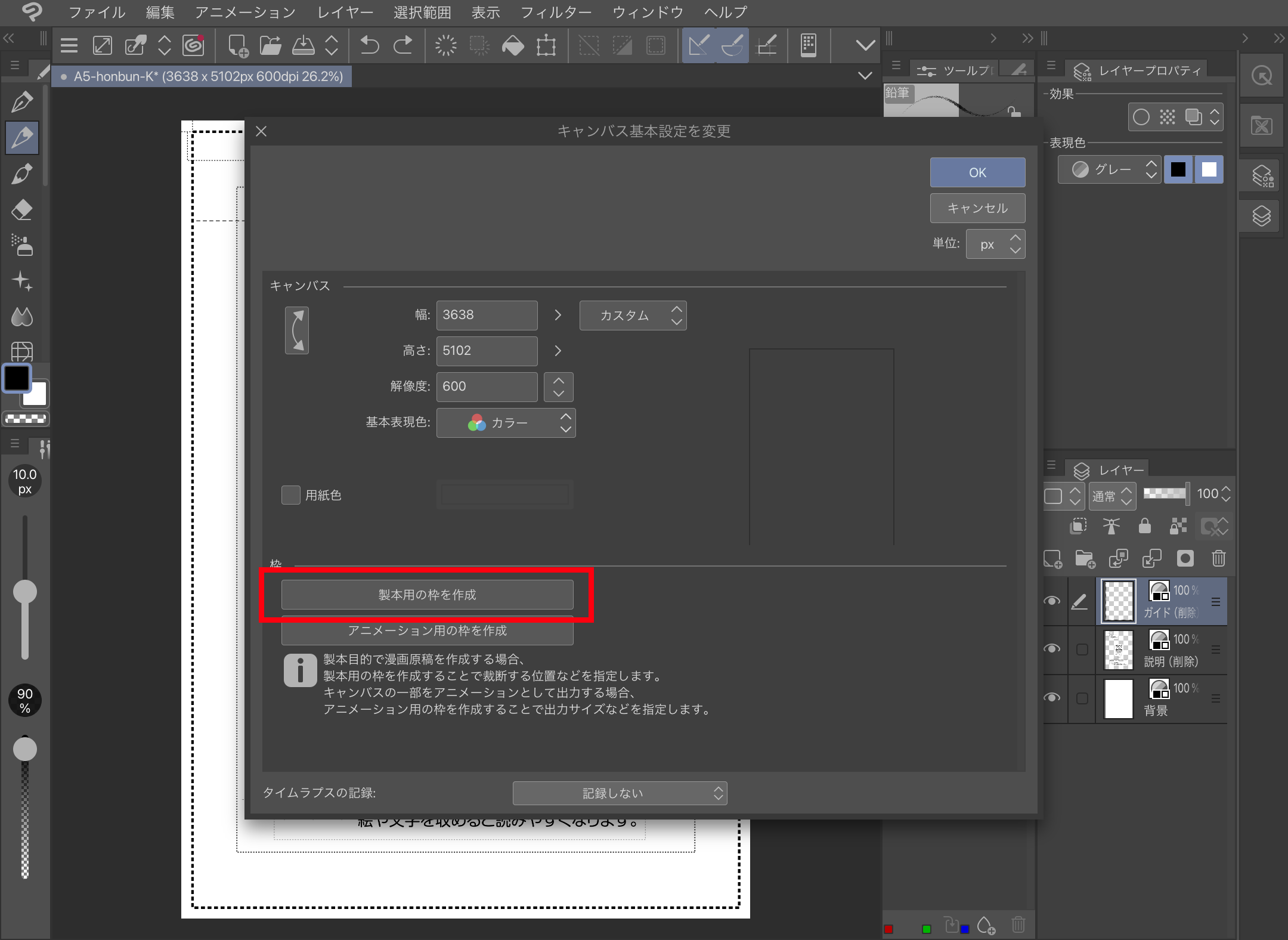Toggle border effect circle in Layer Property

(1141, 117)
